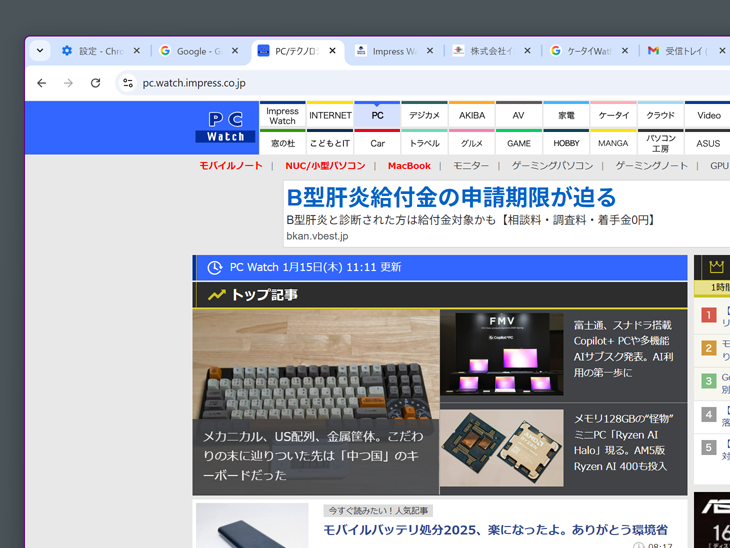Close the PC/テクノロジー active tab

pos(332,51)
